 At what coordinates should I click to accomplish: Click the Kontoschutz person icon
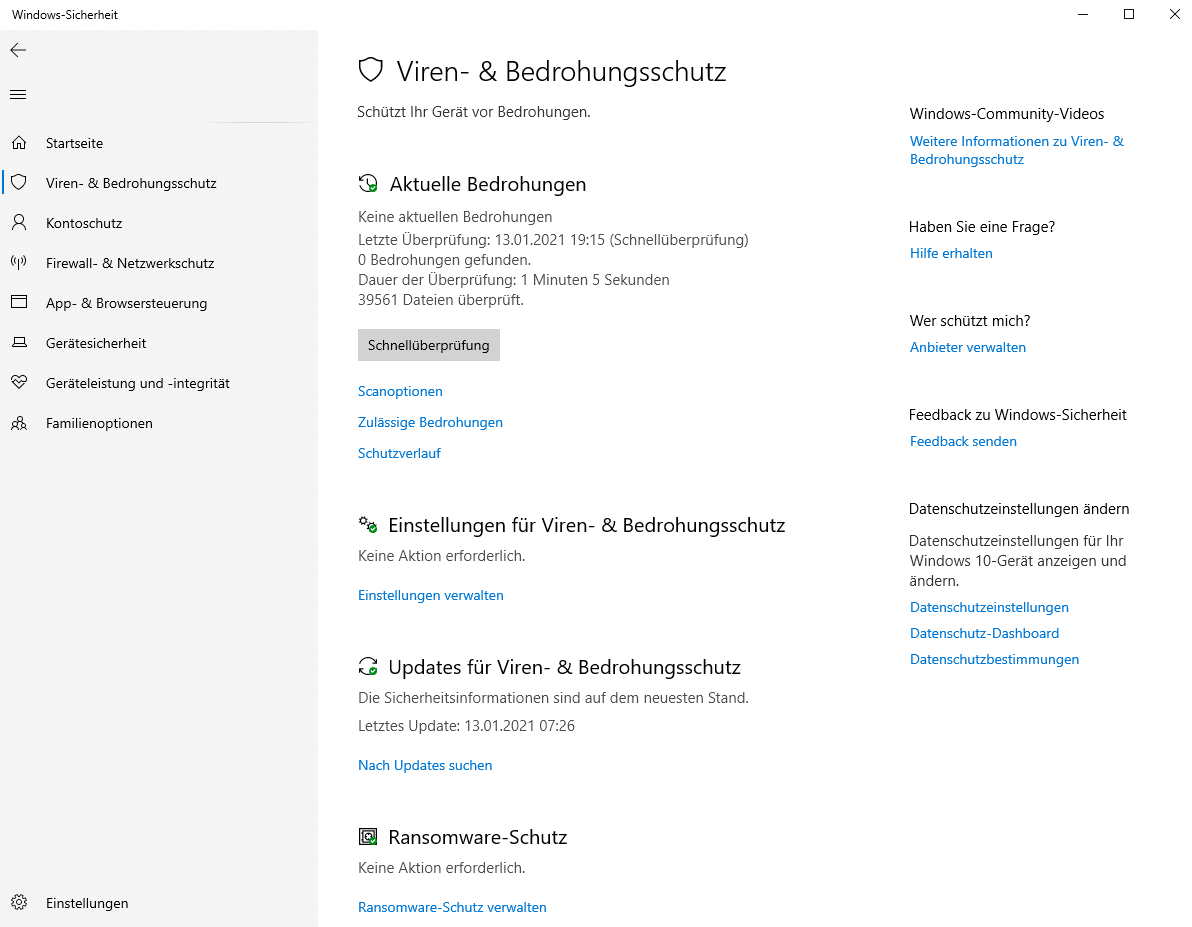(x=19, y=223)
